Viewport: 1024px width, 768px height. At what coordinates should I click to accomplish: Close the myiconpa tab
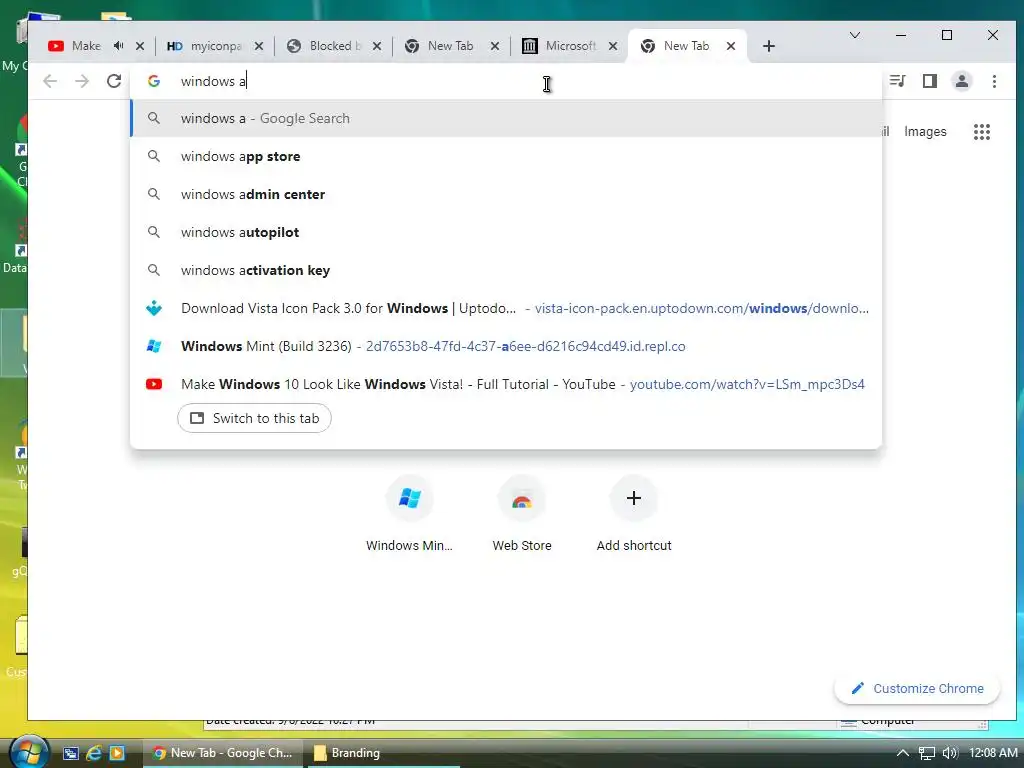(259, 46)
